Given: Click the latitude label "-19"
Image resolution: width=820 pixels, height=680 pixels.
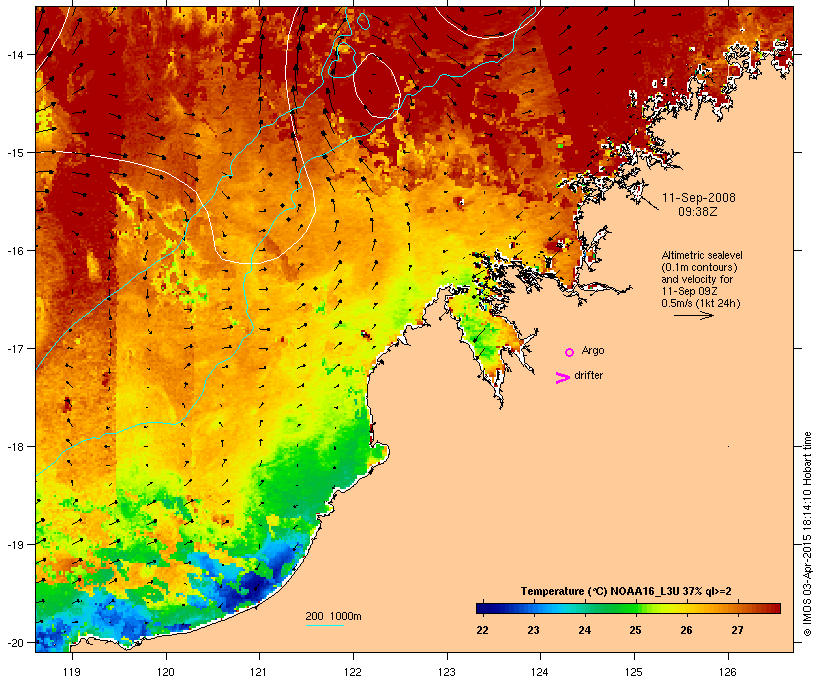Looking at the screenshot, I should click(14, 545).
